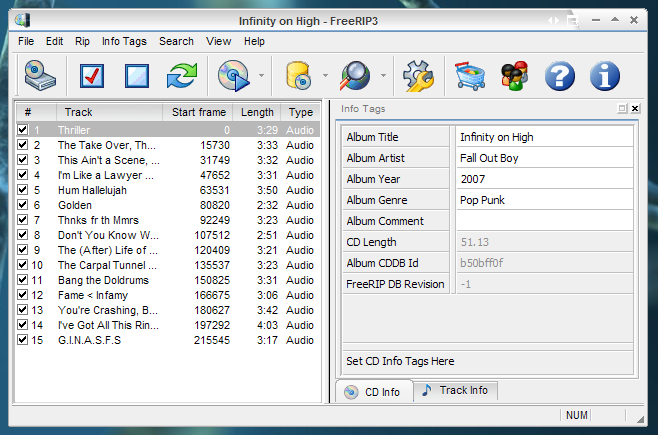Screen dimensions: 658x435
Task: Click the globe search magnifier icon
Action: 355,76
